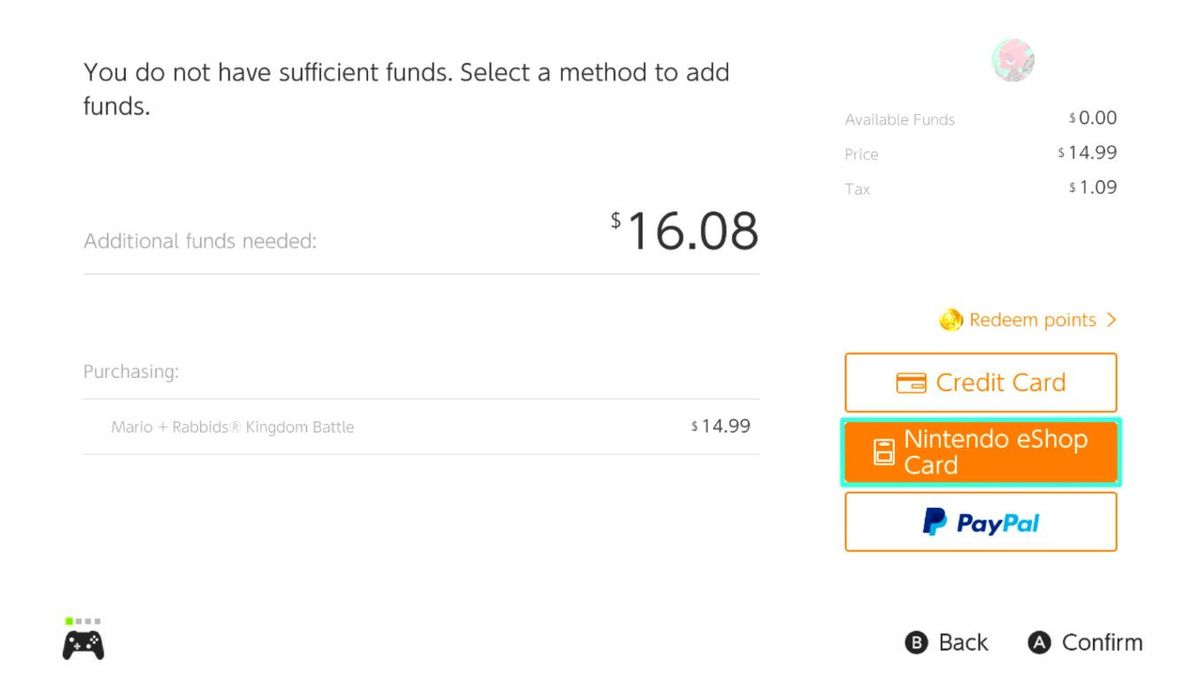This screenshot has height=676, width=1200.
Task: Pay with PayPal
Action: (981, 521)
